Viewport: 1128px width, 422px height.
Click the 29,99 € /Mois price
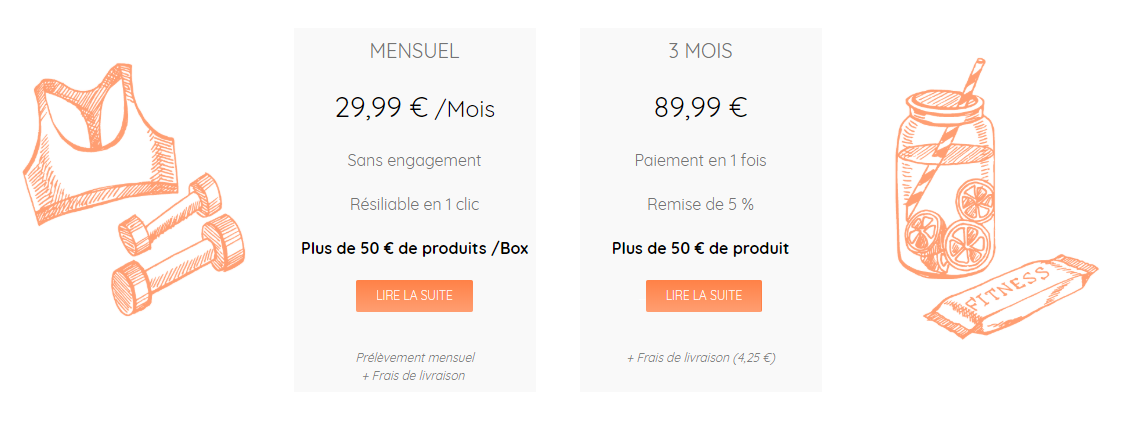pyautogui.click(x=415, y=108)
